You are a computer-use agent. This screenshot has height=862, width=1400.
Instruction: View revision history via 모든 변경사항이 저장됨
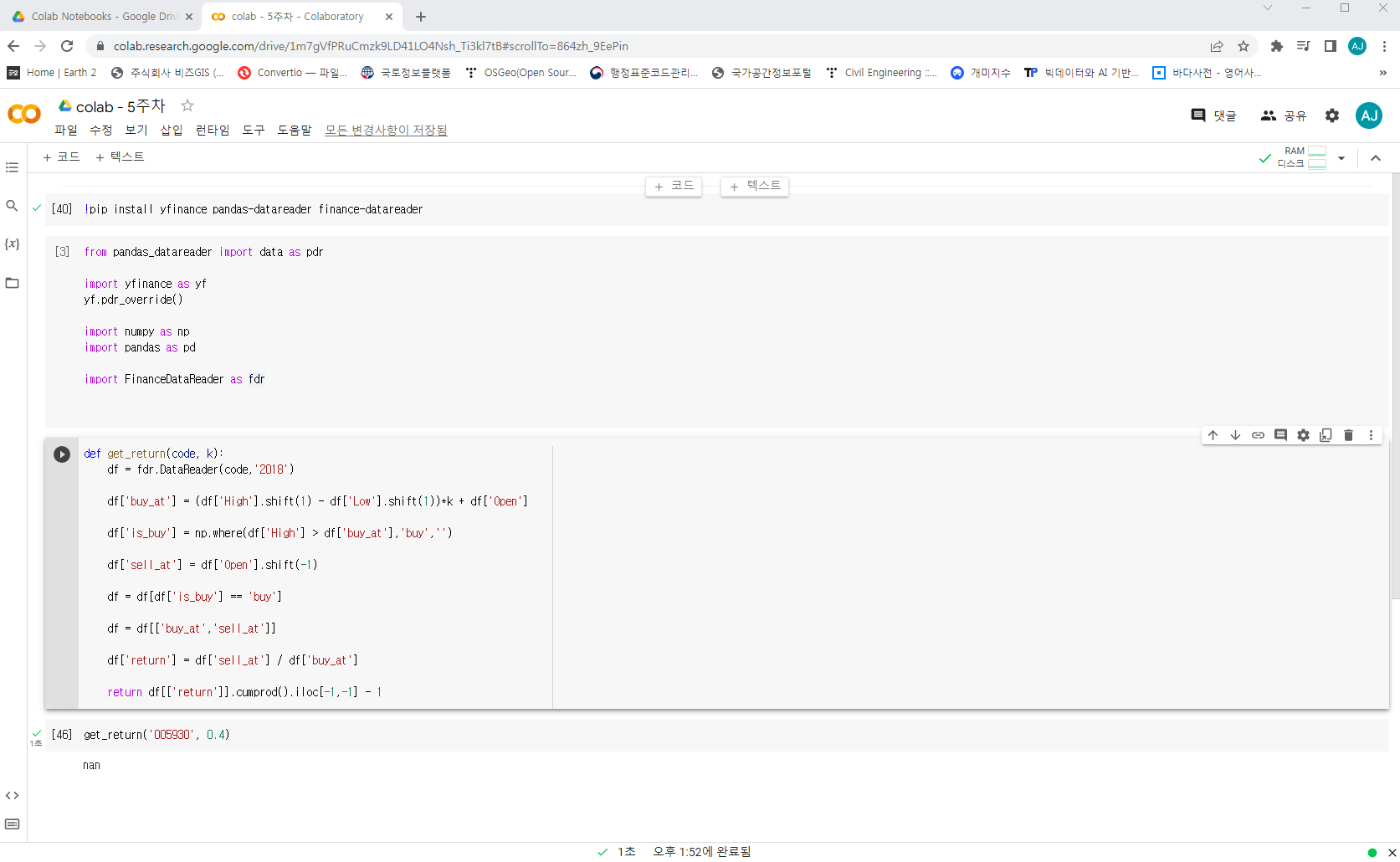[386, 130]
